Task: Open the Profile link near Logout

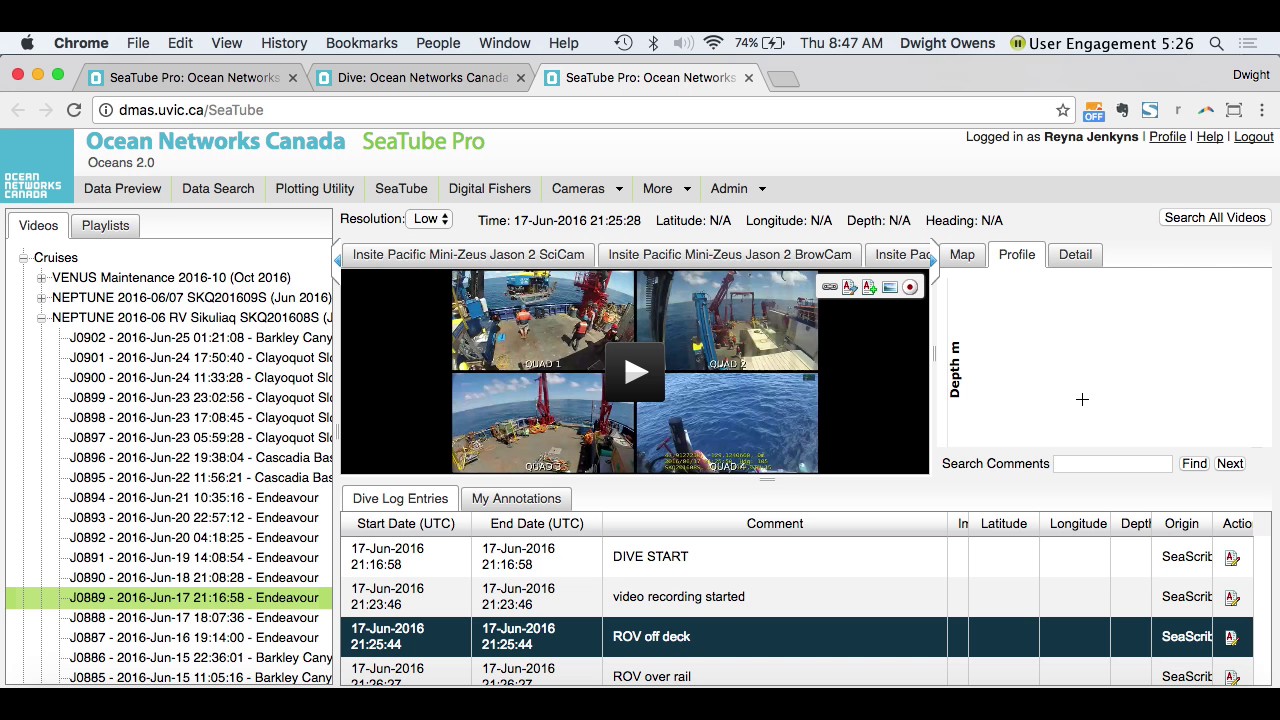Action: [x=1167, y=137]
